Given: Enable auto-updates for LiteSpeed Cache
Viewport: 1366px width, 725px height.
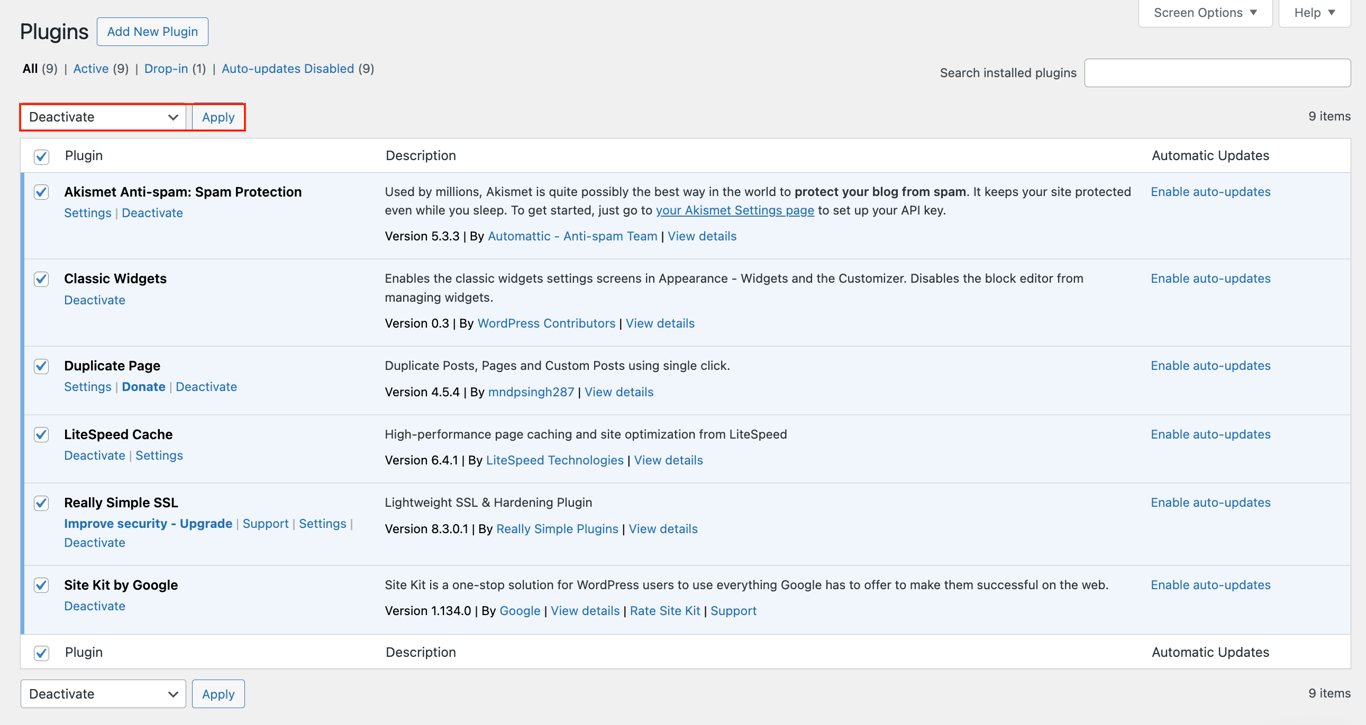Looking at the screenshot, I should pos(1210,434).
